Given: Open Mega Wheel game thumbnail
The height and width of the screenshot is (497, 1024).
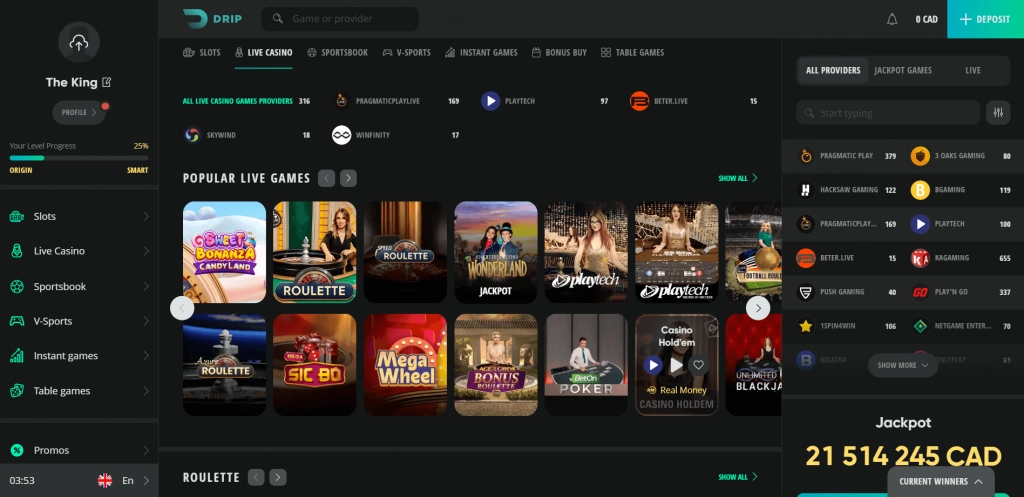Looking at the screenshot, I should 406,365.
